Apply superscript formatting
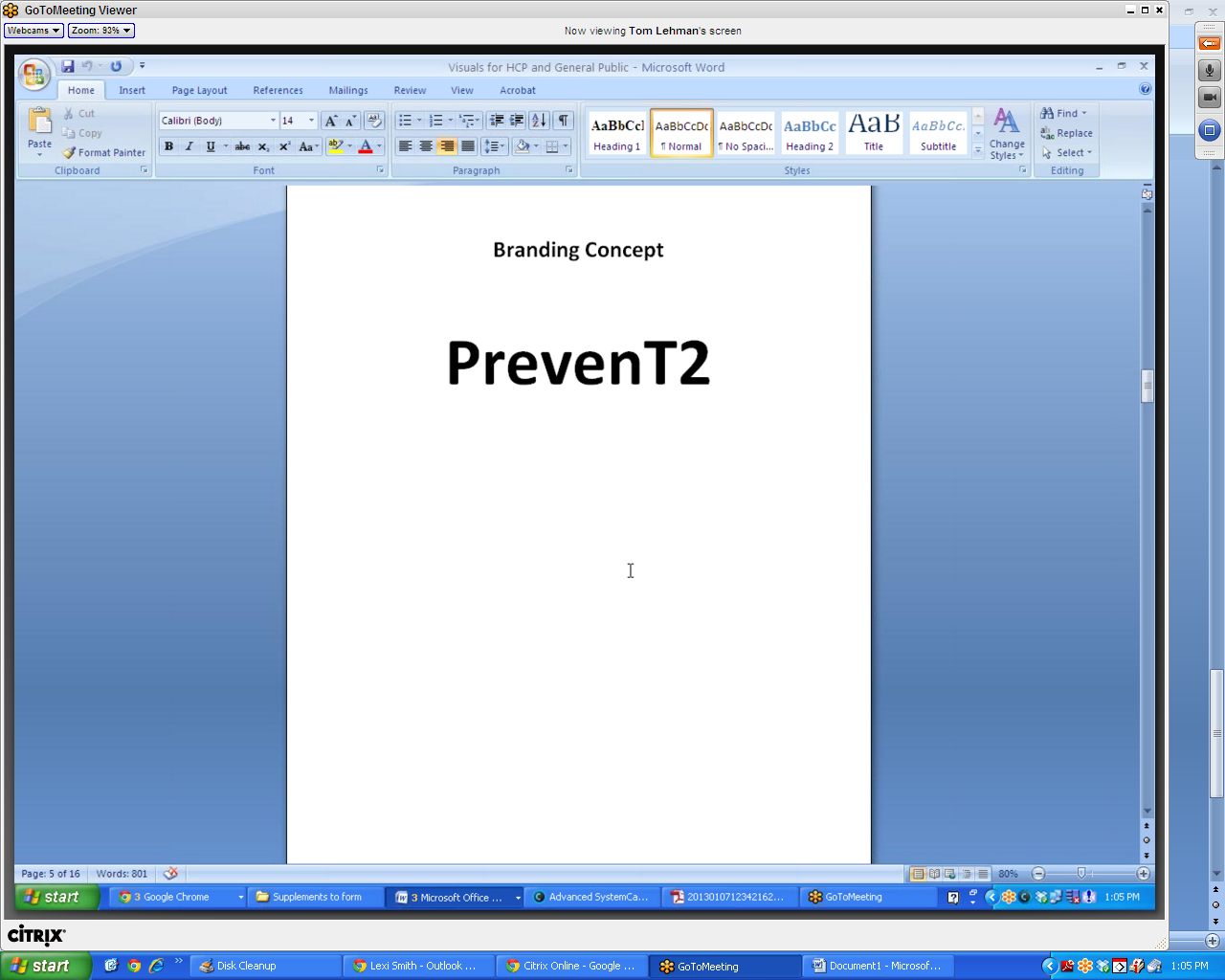Image resolution: width=1225 pixels, height=980 pixels. click(284, 146)
